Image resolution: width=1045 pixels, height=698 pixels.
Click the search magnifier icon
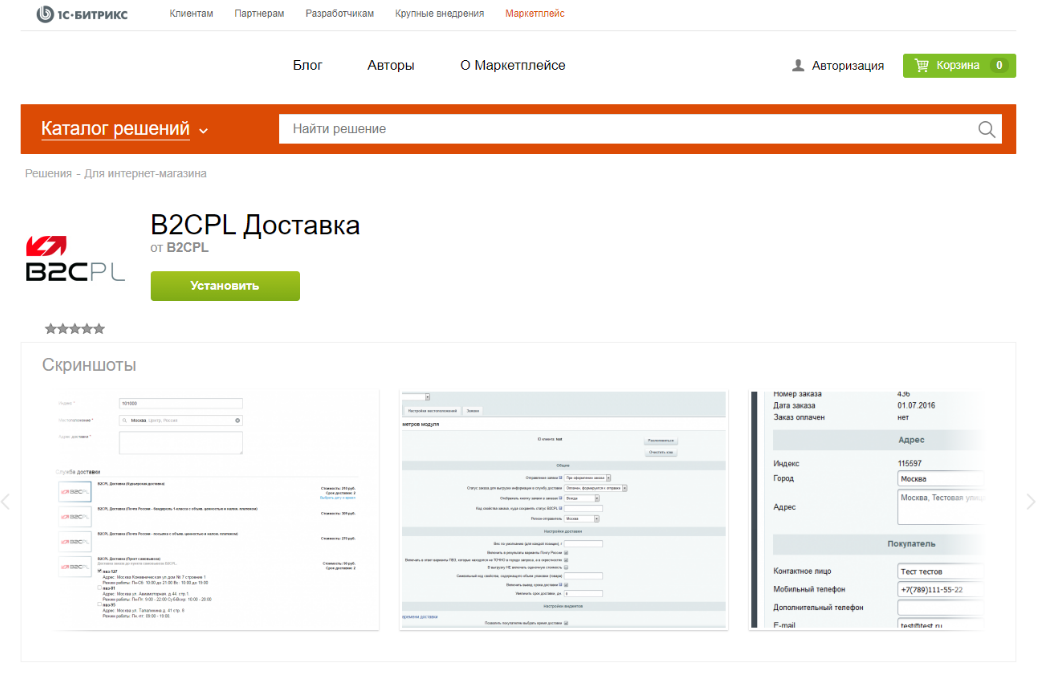(x=986, y=129)
